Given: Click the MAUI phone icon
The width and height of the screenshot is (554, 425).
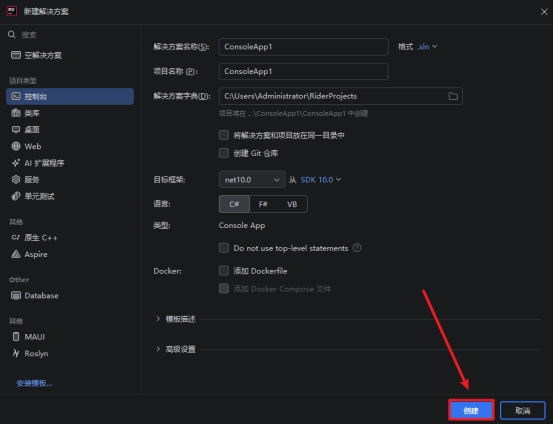Looking at the screenshot, I should tap(16, 337).
